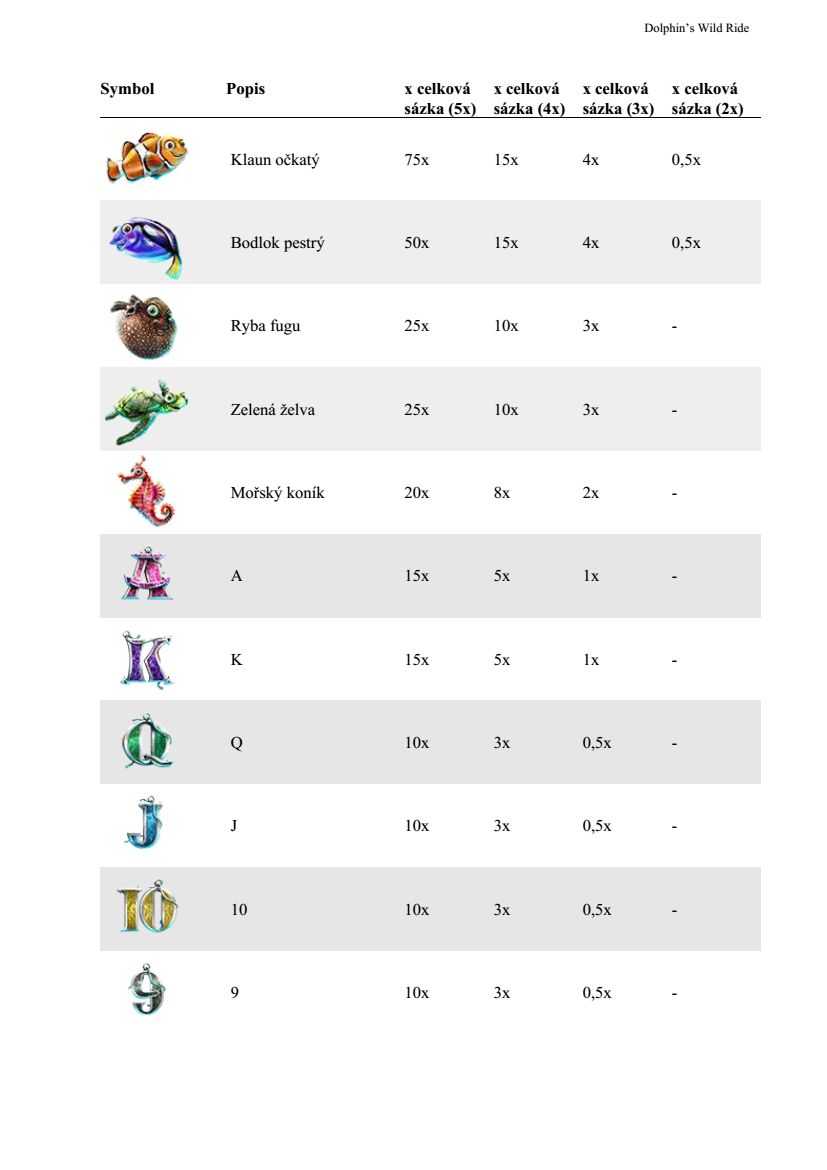Click the 'Symbol' column header
Screen dimensions: 827x1170
(x=127, y=89)
